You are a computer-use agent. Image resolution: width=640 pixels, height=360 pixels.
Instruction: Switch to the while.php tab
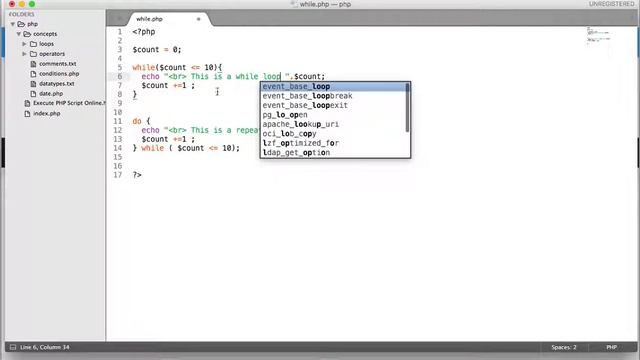point(149,19)
